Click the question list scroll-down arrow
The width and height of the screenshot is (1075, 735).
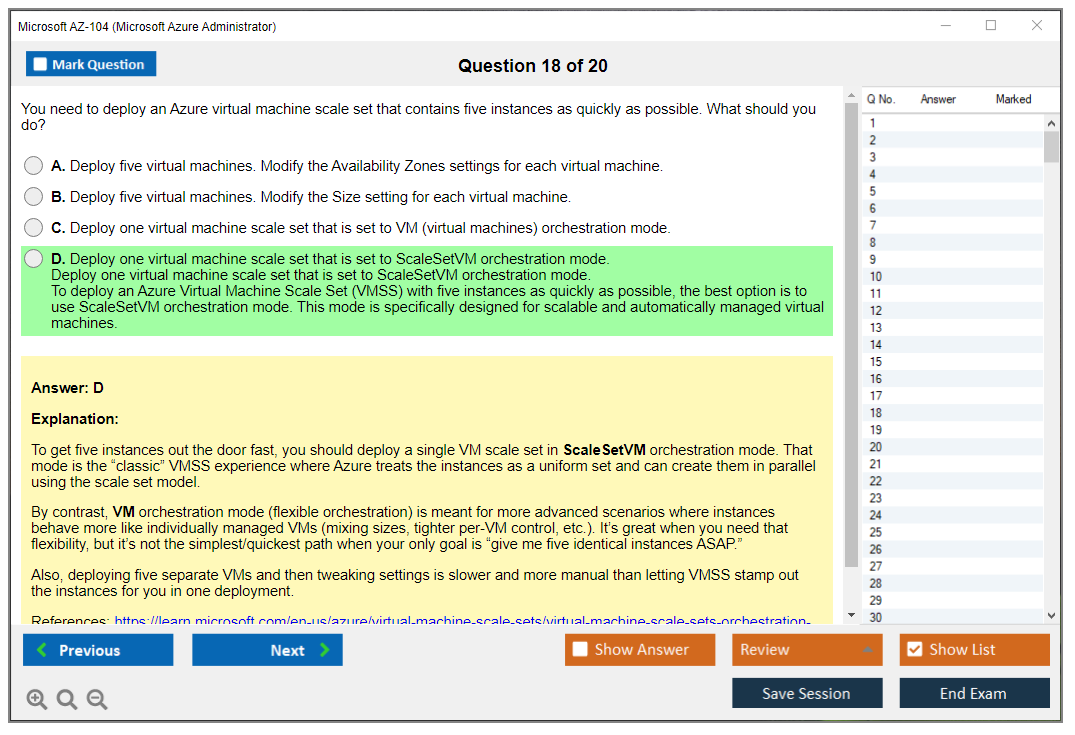coord(1052,615)
